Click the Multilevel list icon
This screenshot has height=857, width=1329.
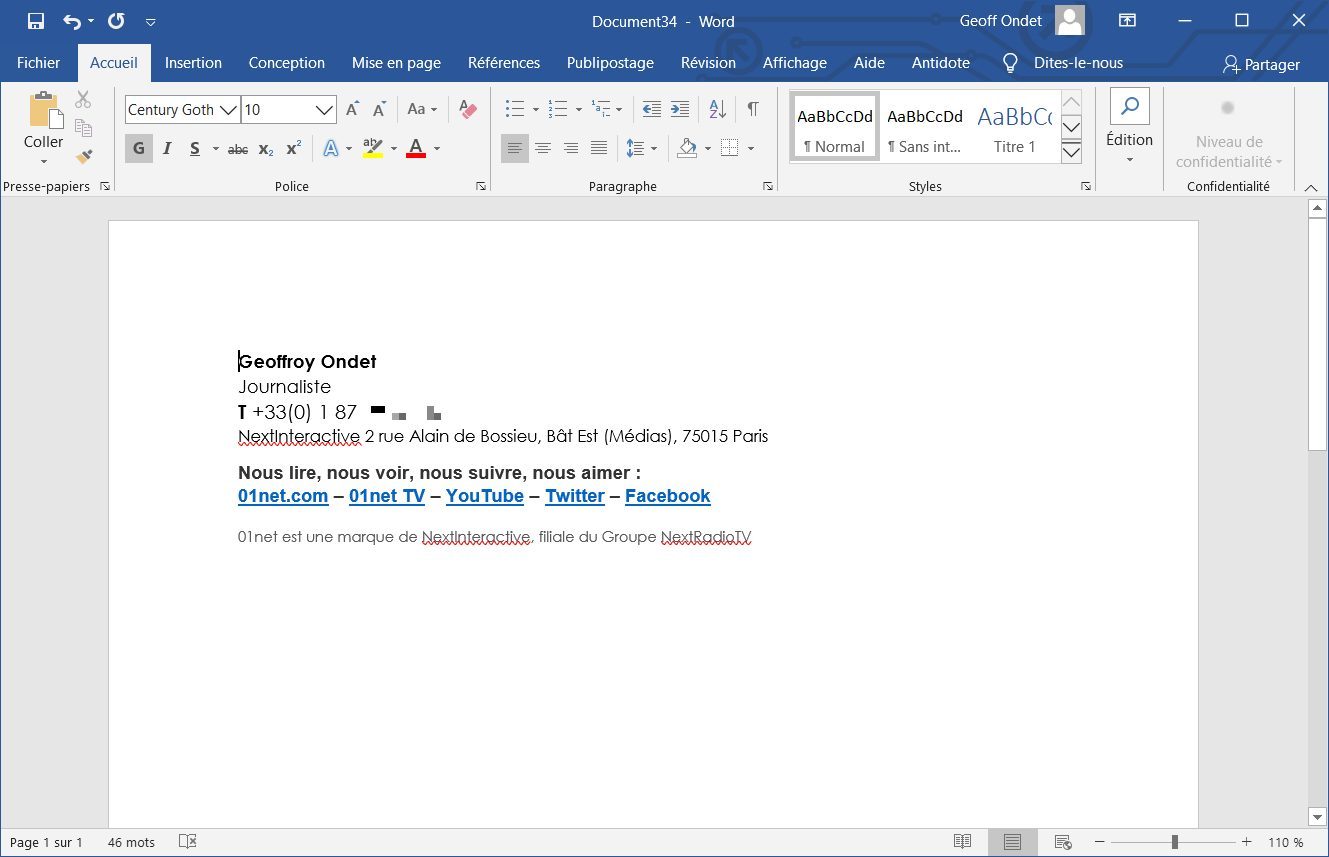click(x=601, y=109)
